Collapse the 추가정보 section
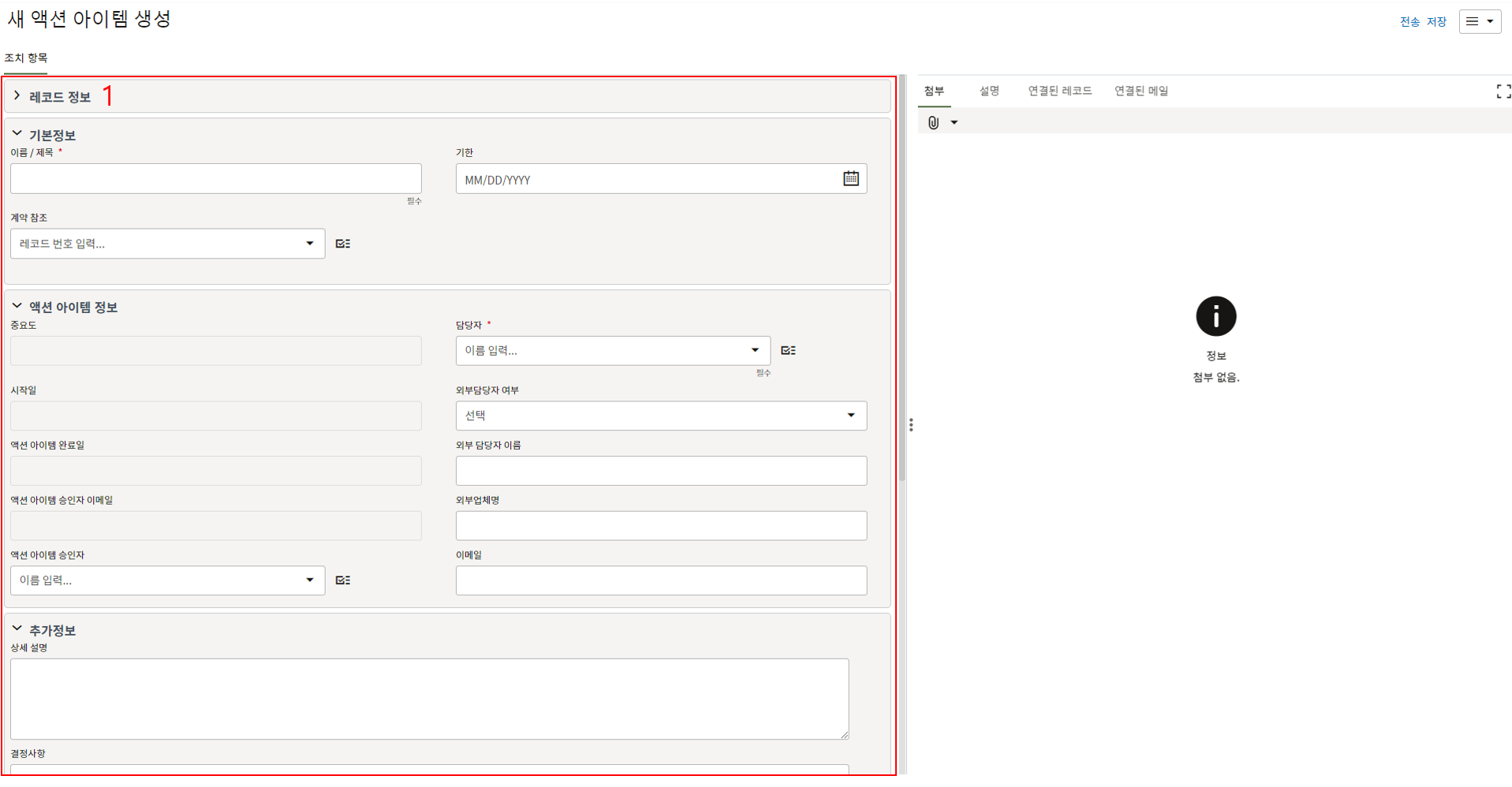This screenshot has height=787, width=1512. click(x=17, y=629)
